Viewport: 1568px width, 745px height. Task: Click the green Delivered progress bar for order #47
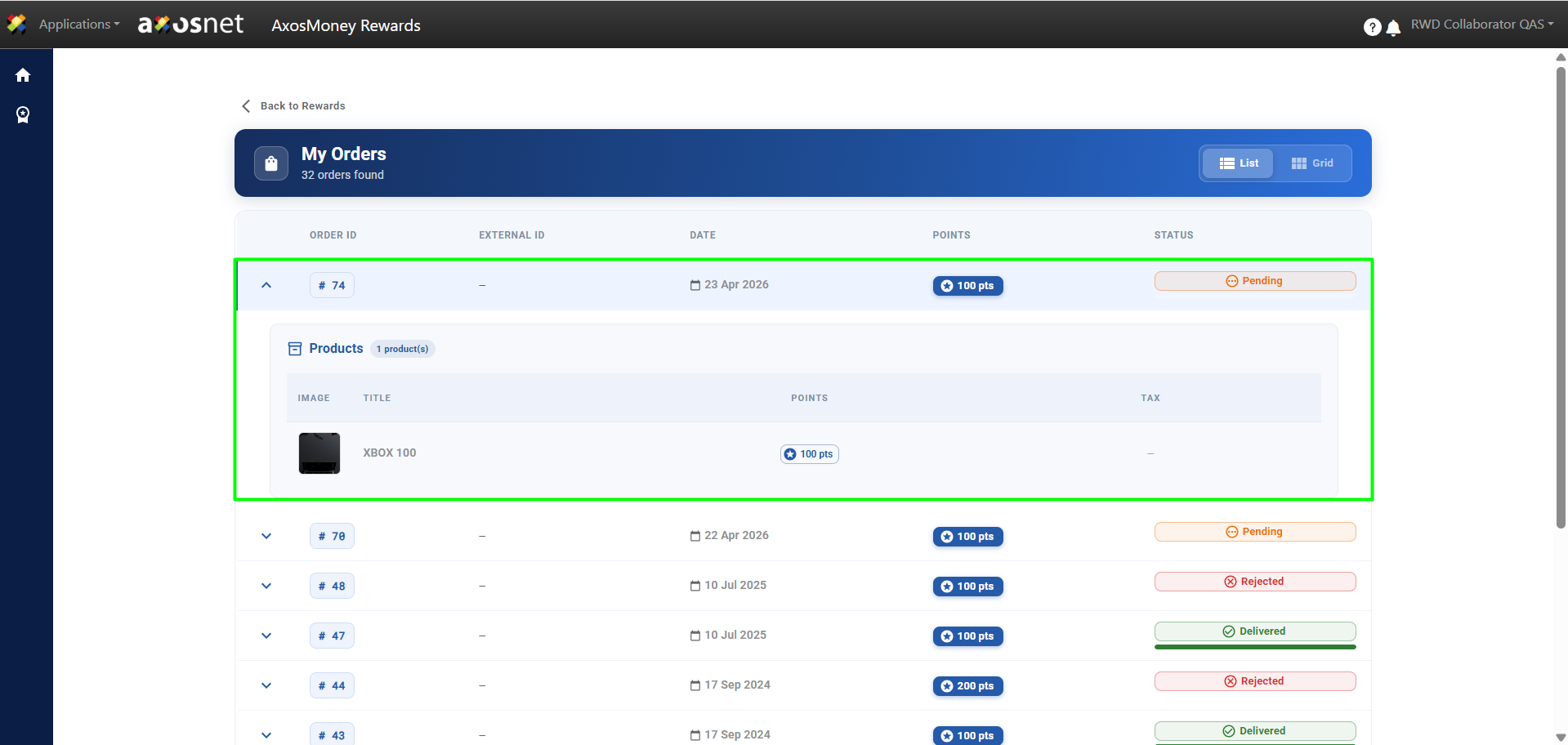(1254, 647)
